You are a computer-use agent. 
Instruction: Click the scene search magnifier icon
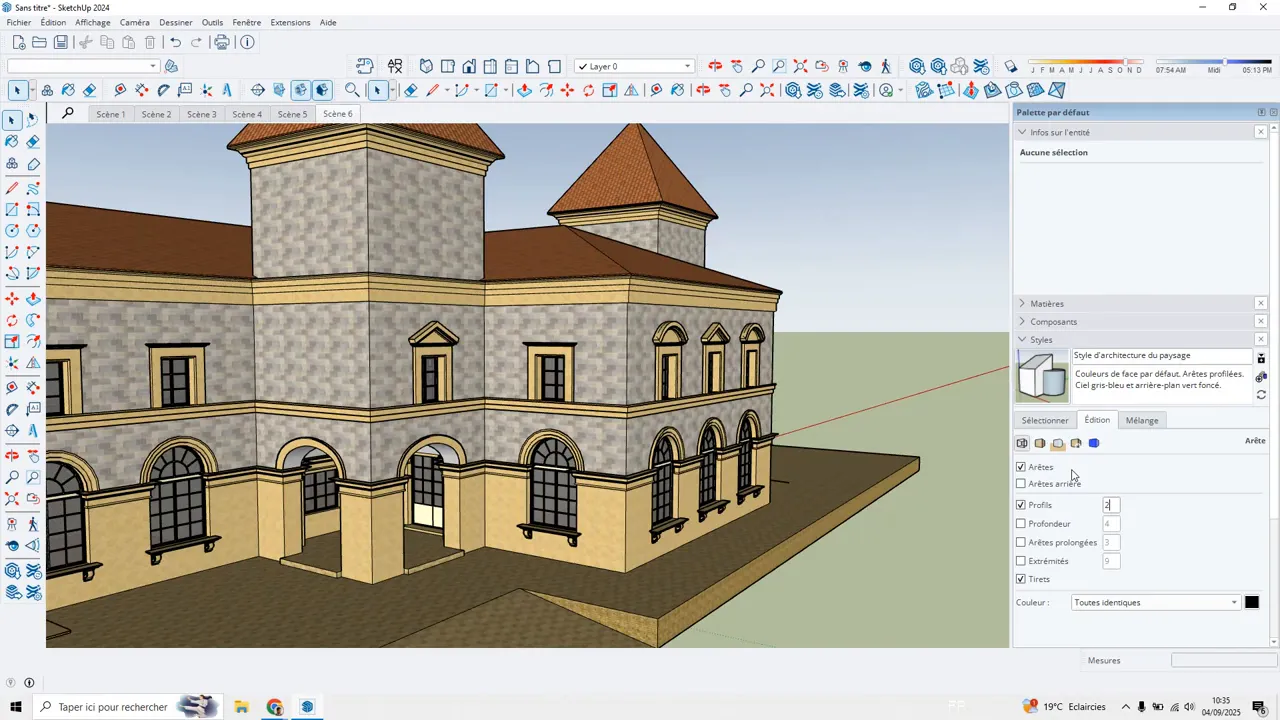tap(68, 113)
